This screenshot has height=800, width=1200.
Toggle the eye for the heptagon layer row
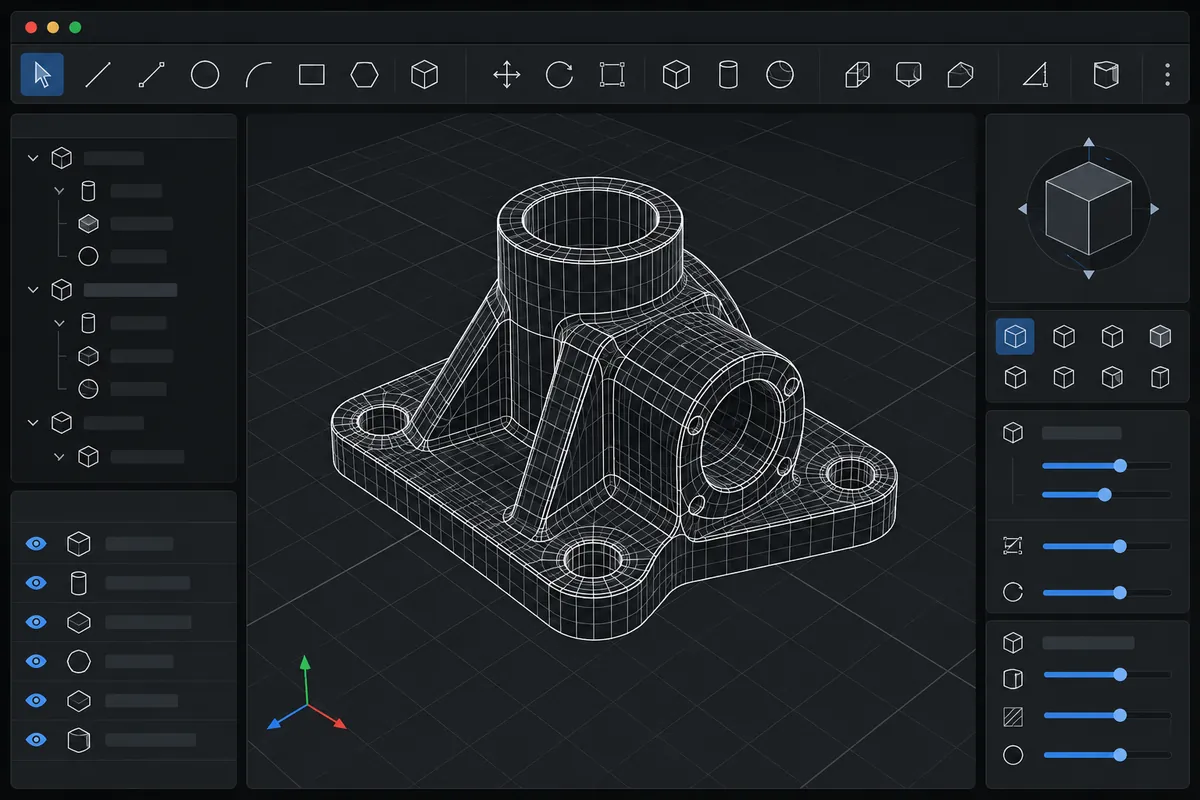(36, 661)
